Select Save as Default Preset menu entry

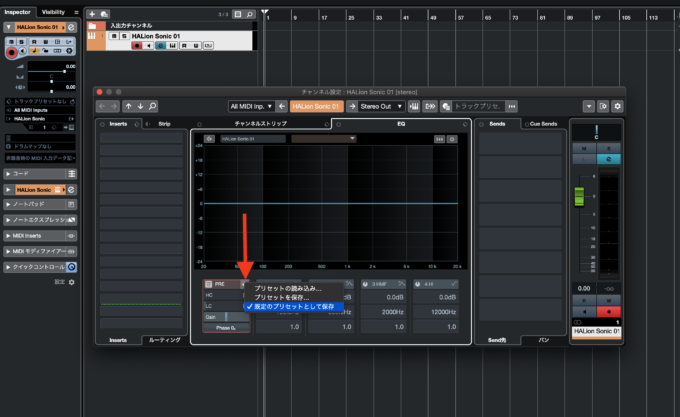[294, 306]
